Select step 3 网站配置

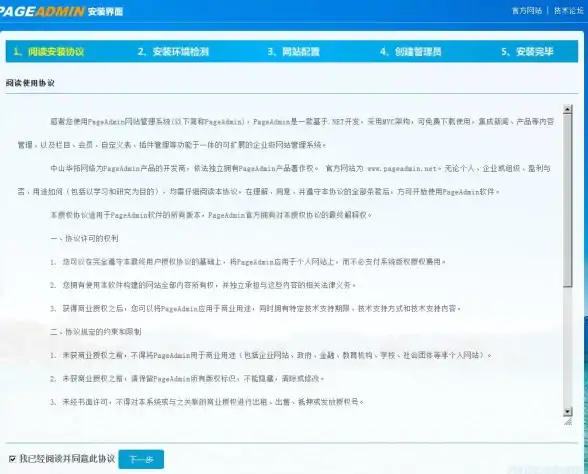(293, 52)
